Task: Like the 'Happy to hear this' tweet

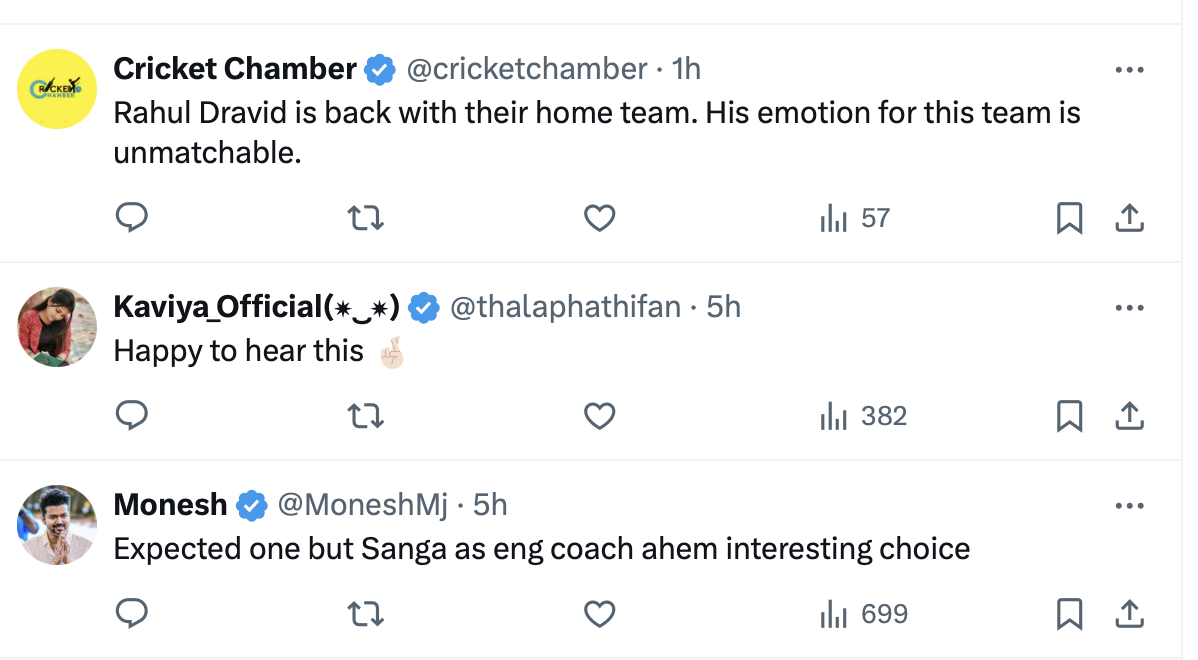Action: [x=599, y=415]
